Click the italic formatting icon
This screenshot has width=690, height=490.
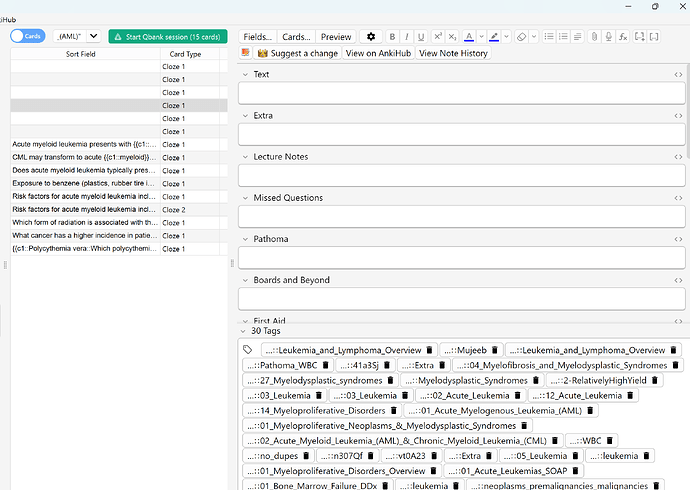(406, 36)
